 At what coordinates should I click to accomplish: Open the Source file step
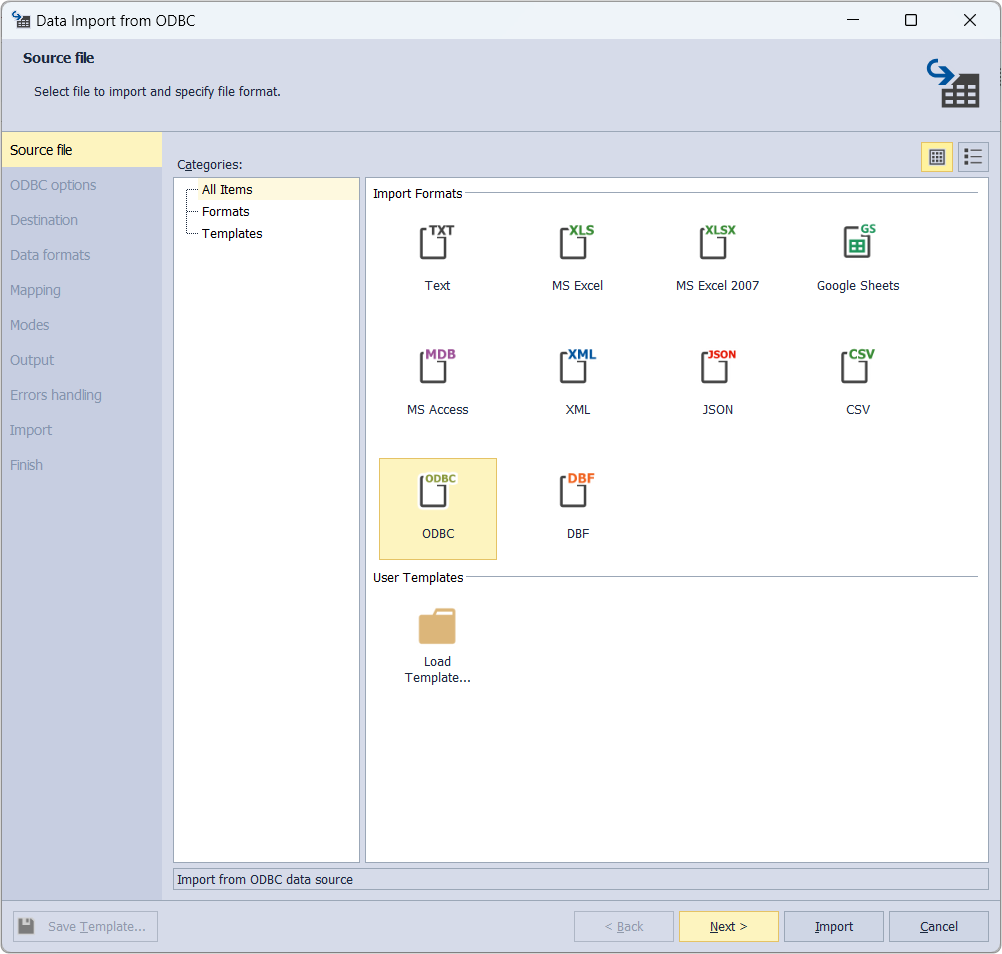[x=42, y=149]
